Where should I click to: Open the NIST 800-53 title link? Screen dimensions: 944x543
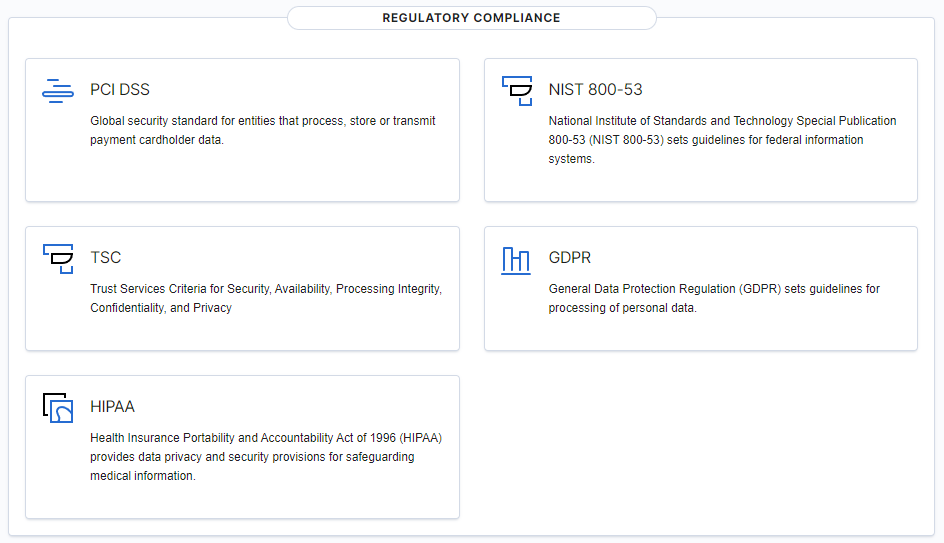click(x=595, y=90)
